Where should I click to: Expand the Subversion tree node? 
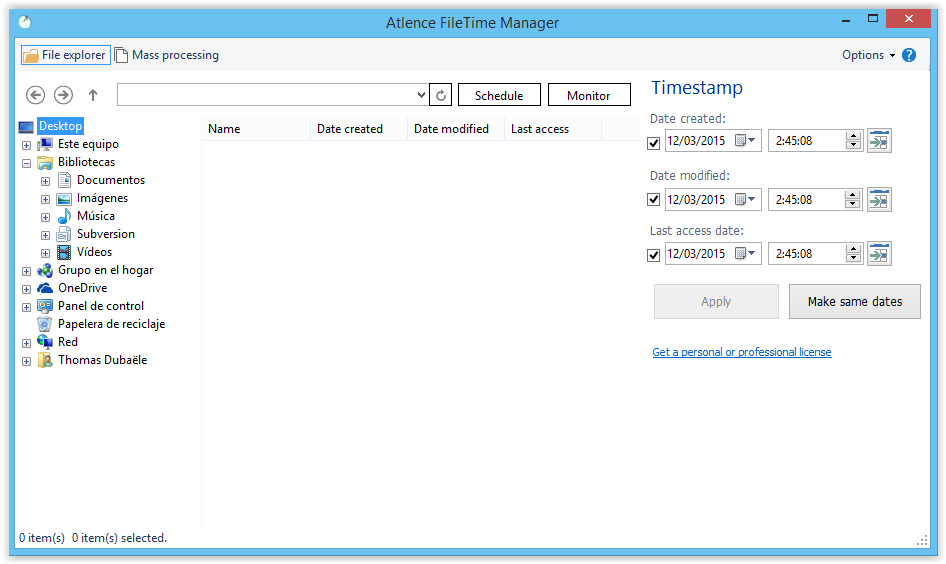point(45,236)
